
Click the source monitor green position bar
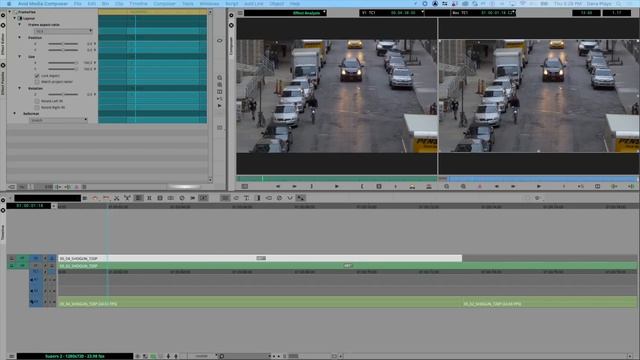[337, 179]
